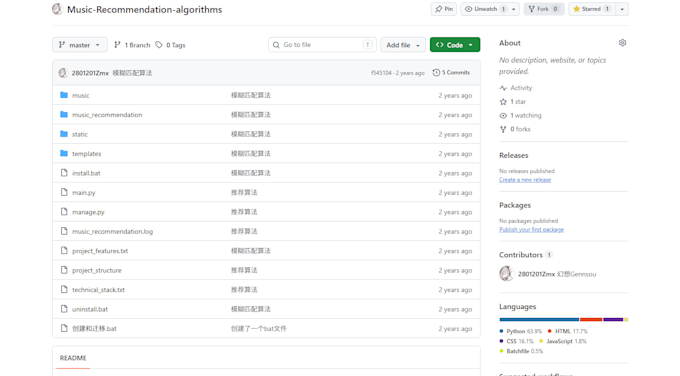Click the uninstall.bat file icon
The width and height of the screenshot is (680, 376).
pyautogui.click(x=64, y=309)
